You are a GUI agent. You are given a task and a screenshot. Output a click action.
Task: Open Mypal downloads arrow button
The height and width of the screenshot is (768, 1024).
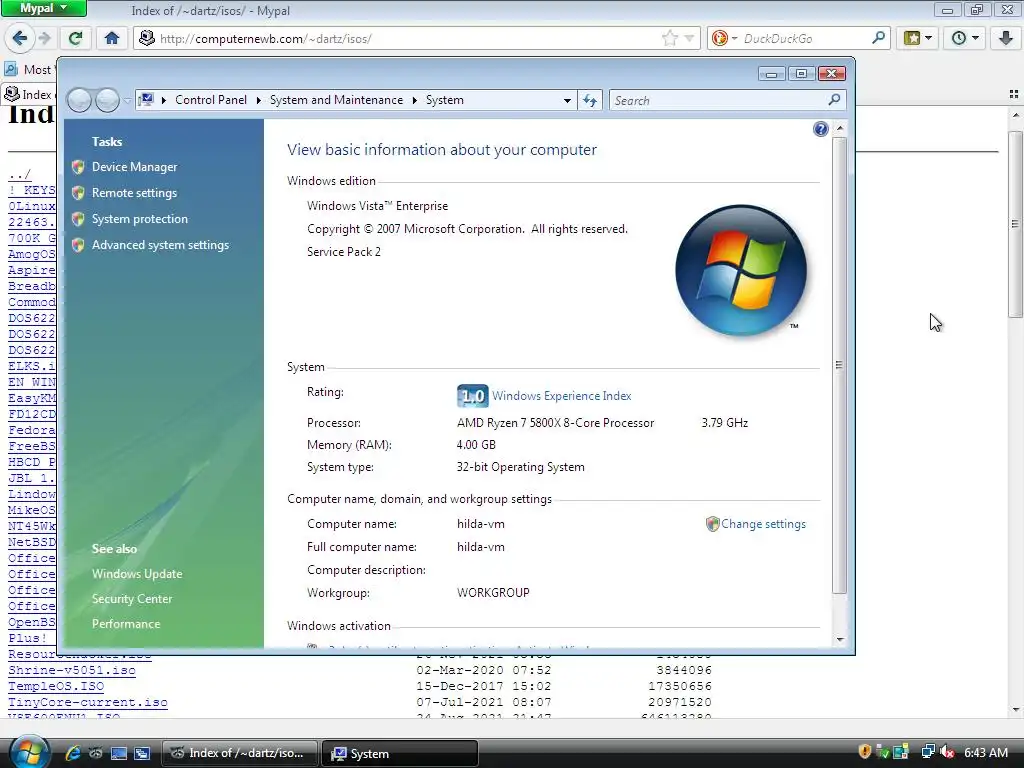(1006, 39)
